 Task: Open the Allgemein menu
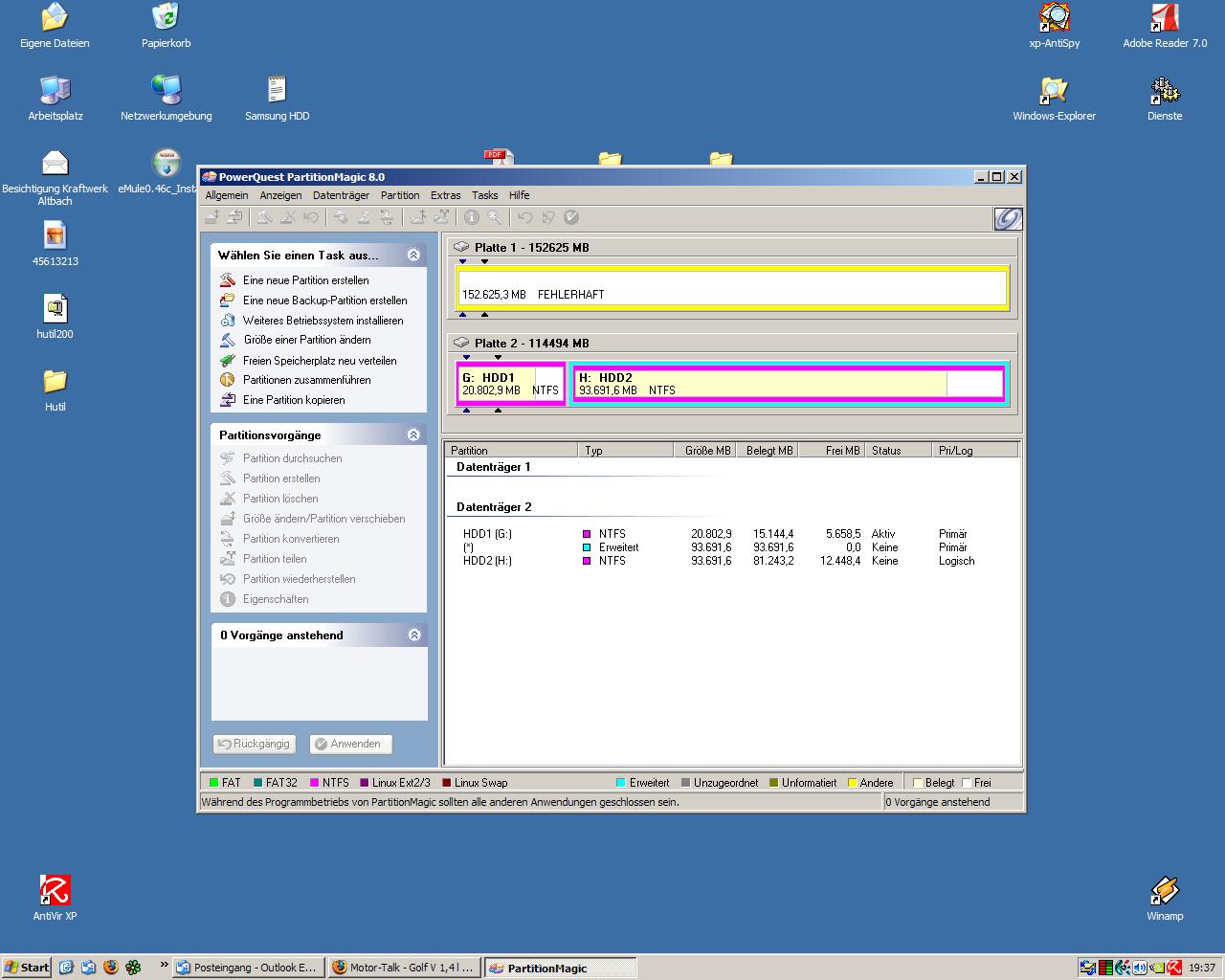coord(227,195)
